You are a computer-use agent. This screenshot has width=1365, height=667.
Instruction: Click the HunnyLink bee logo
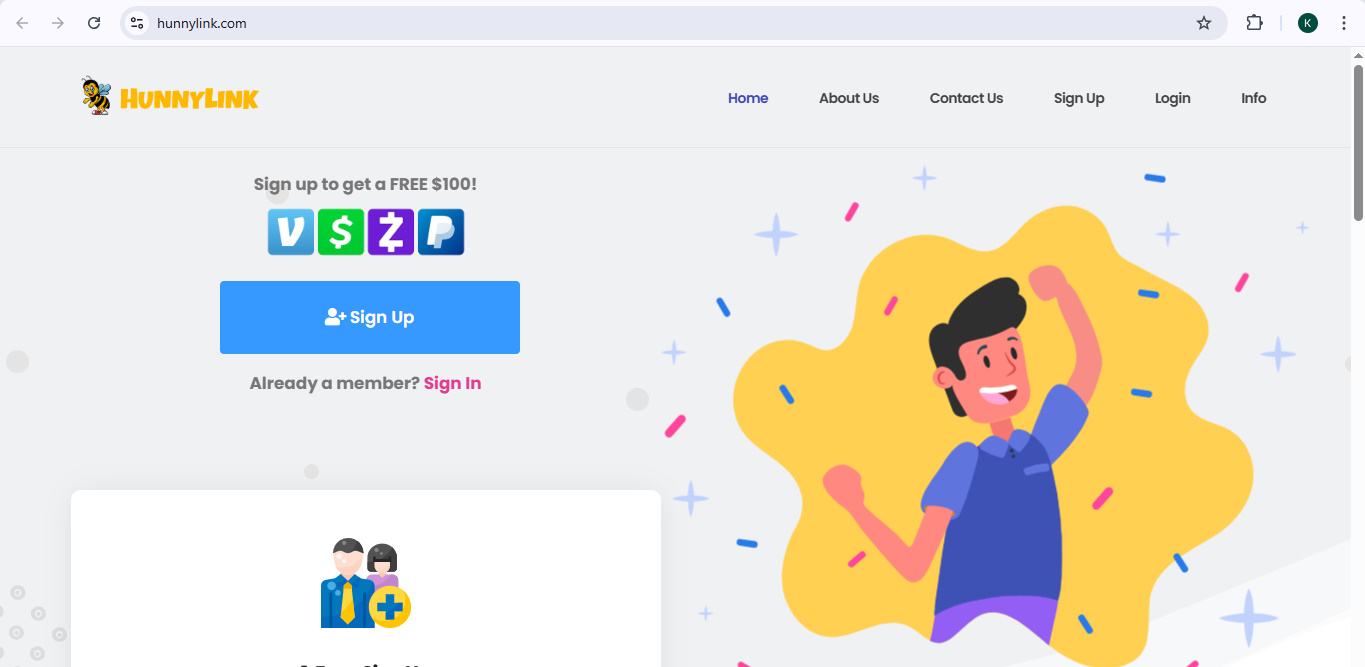(x=170, y=97)
